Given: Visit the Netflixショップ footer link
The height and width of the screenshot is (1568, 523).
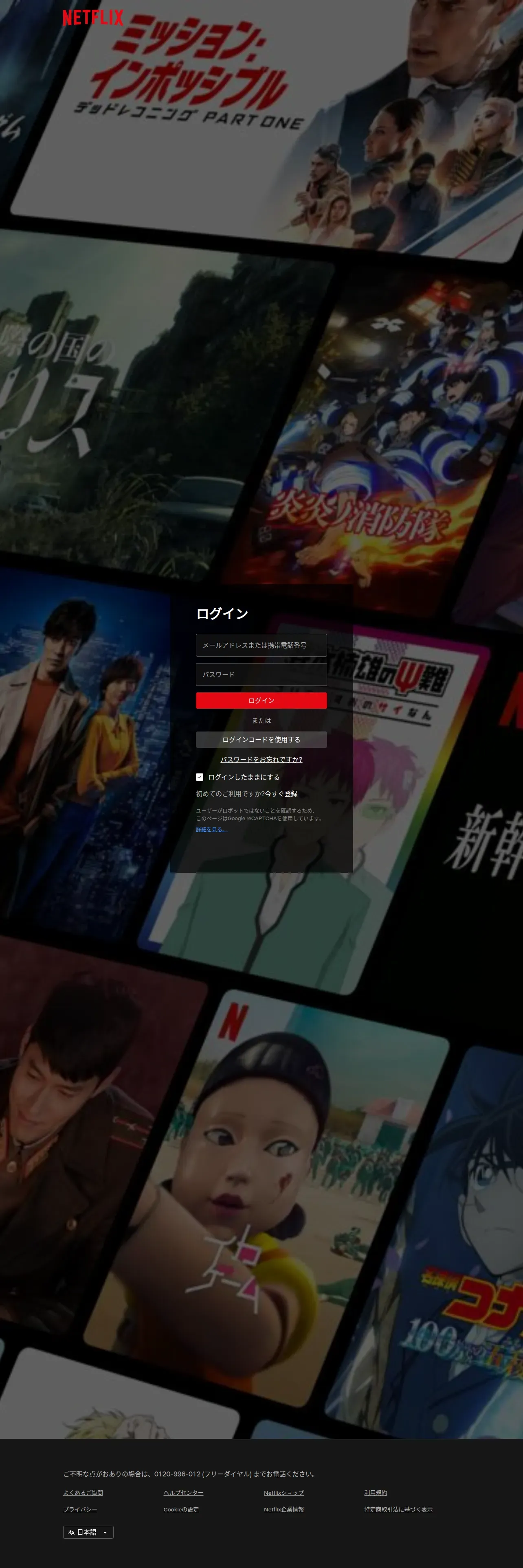Looking at the screenshot, I should [x=284, y=1493].
